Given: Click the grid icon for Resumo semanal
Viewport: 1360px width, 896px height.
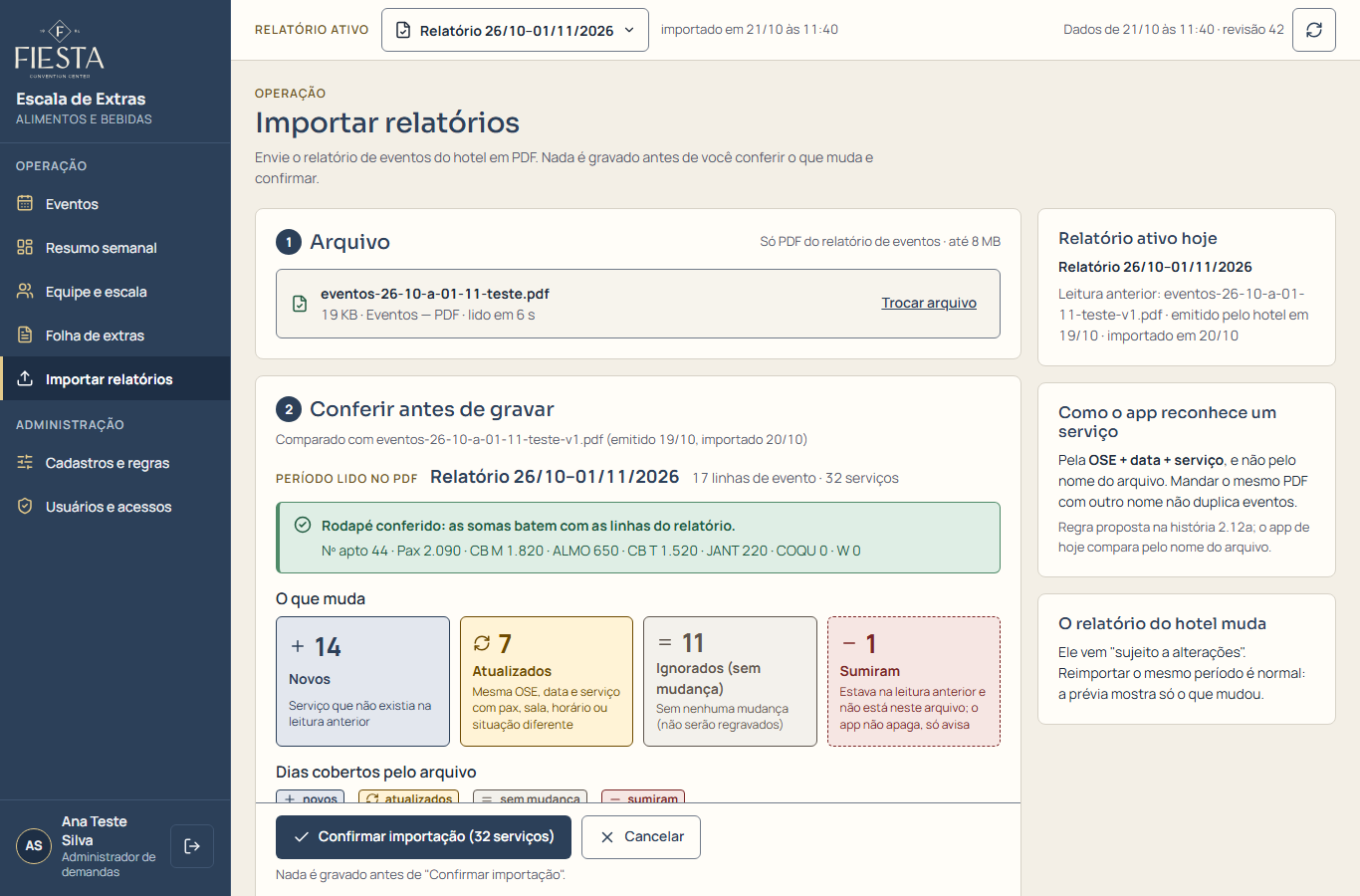Looking at the screenshot, I should [25, 248].
